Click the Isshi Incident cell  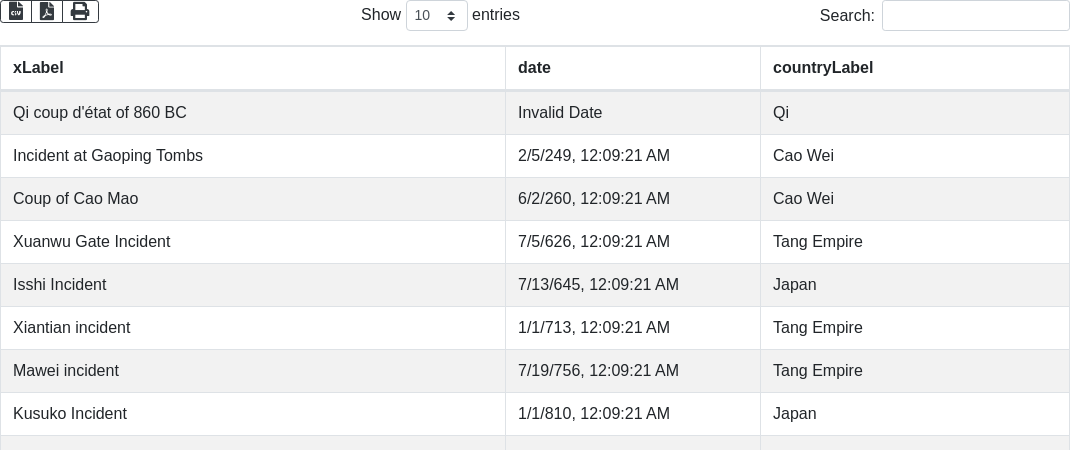coord(60,285)
